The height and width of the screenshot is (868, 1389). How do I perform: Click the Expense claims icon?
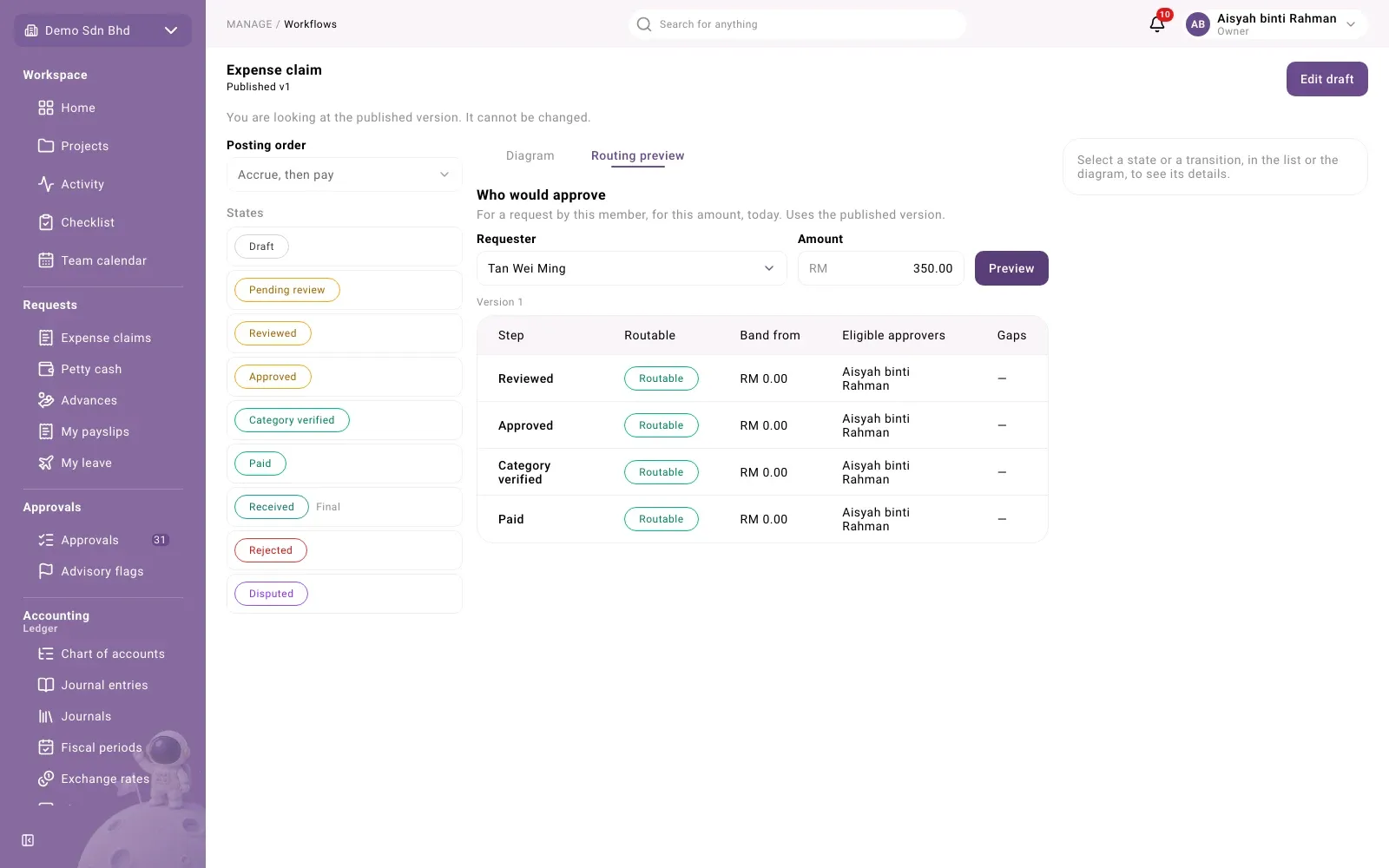point(46,338)
